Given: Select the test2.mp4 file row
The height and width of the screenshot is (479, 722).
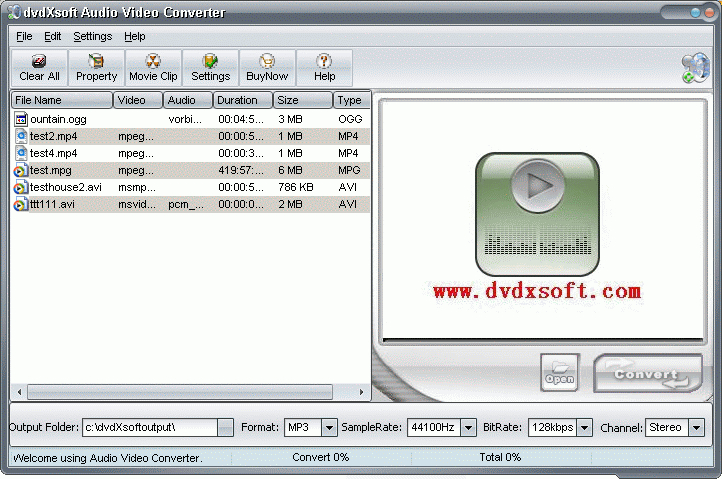Looking at the screenshot, I should pos(191,136).
